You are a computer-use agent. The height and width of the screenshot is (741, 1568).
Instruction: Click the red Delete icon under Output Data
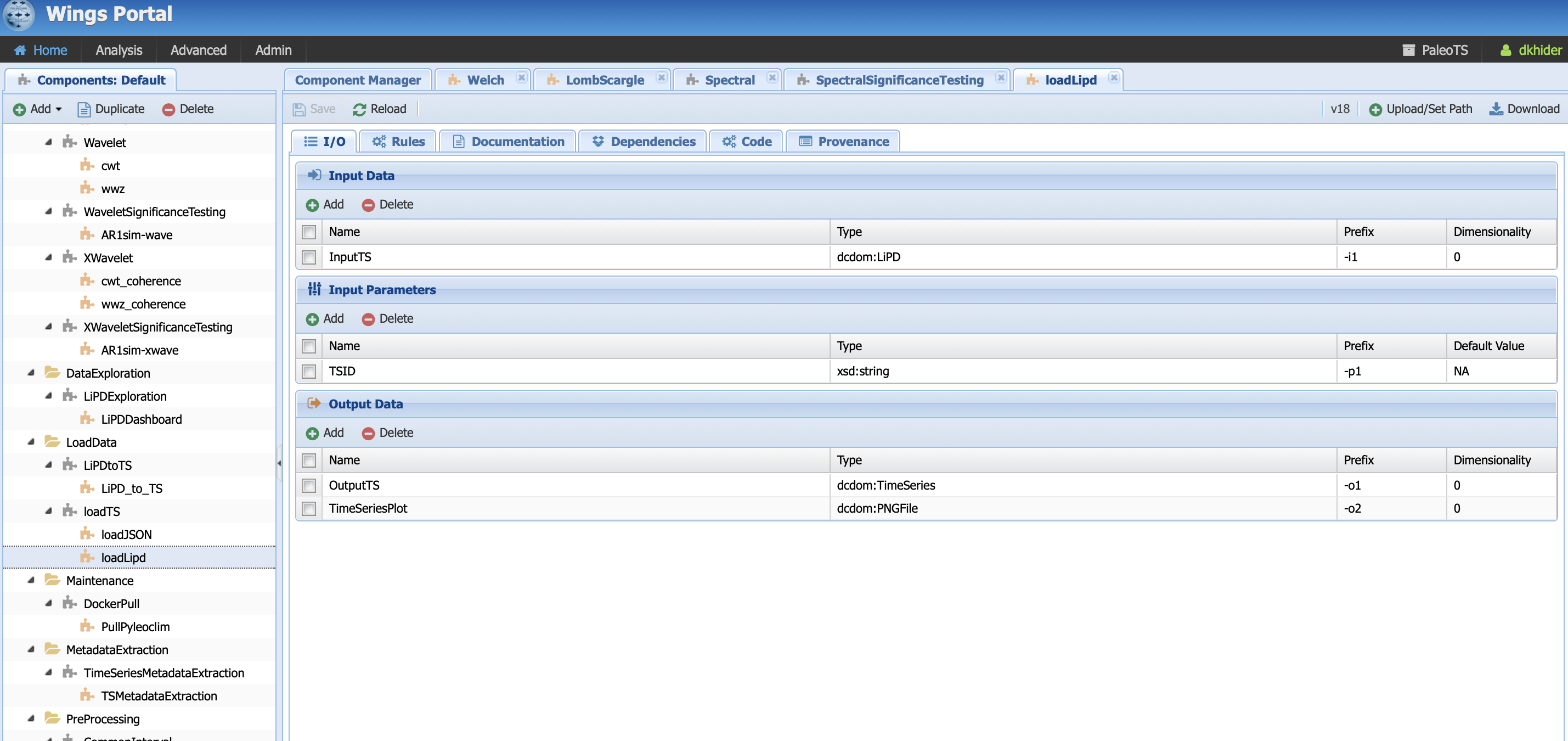pyautogui.click(x=368, y=433)
